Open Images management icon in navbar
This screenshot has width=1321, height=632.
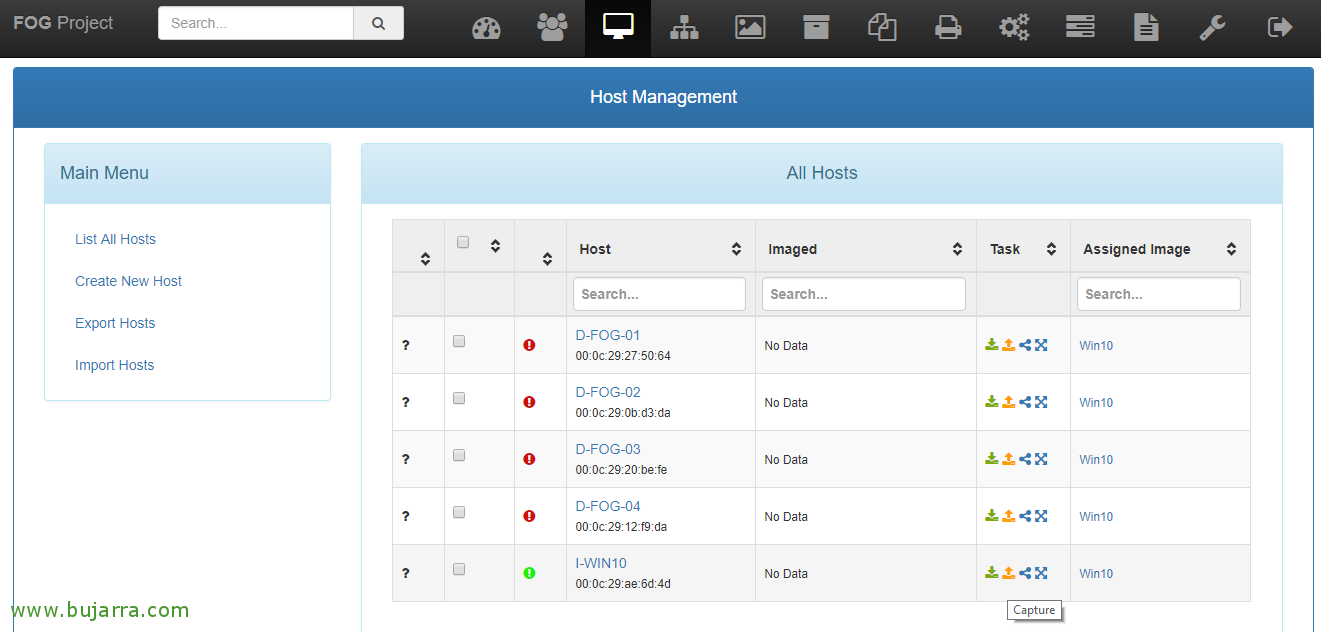coord(750,28)
